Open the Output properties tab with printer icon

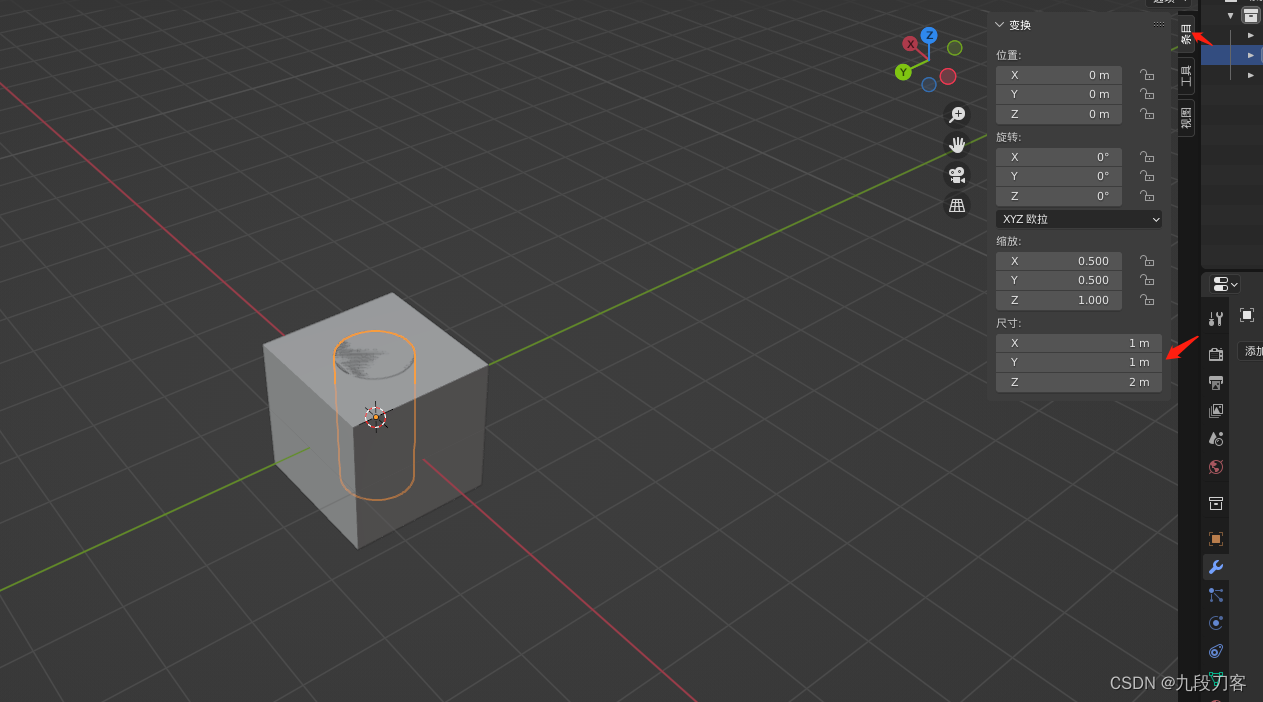tap(1216, 382)
